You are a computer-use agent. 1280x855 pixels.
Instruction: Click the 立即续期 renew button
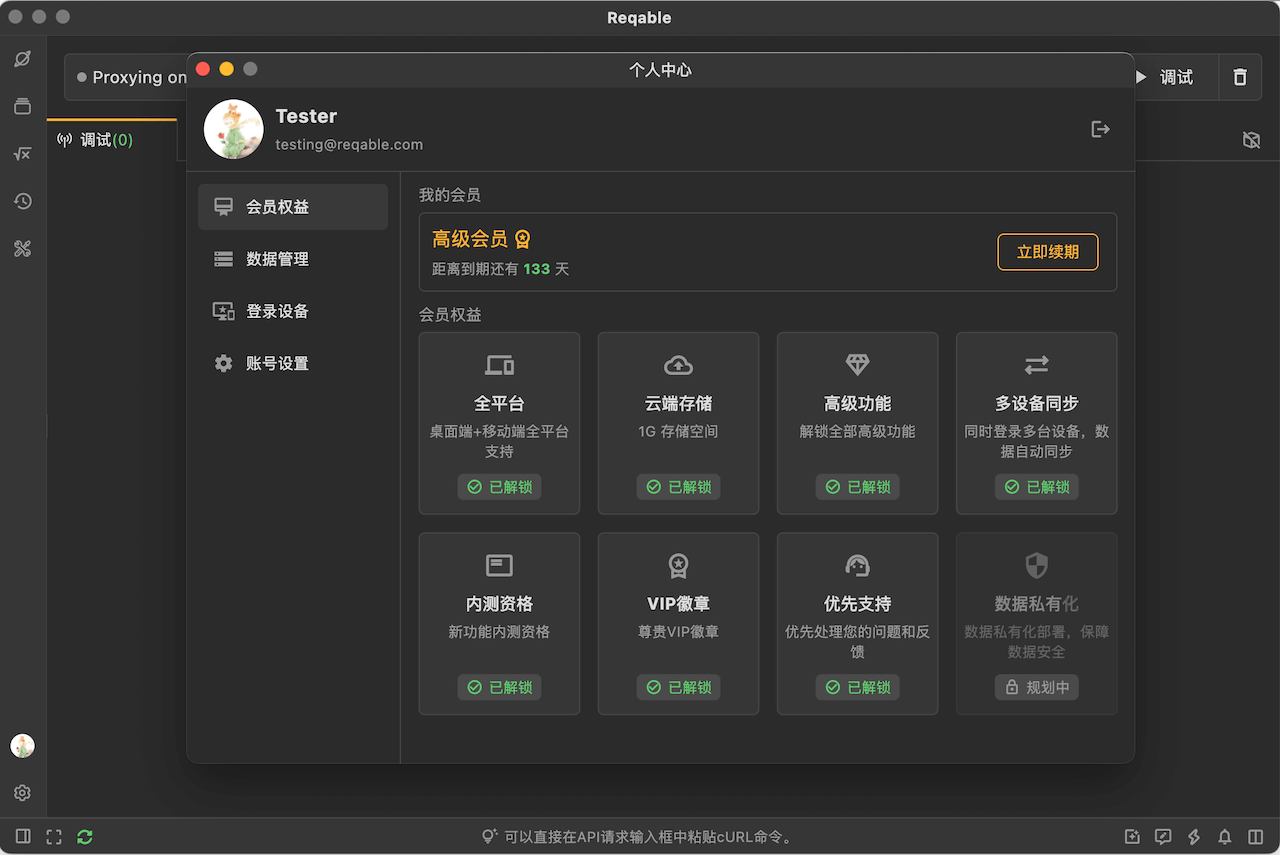click(1047, 252)
